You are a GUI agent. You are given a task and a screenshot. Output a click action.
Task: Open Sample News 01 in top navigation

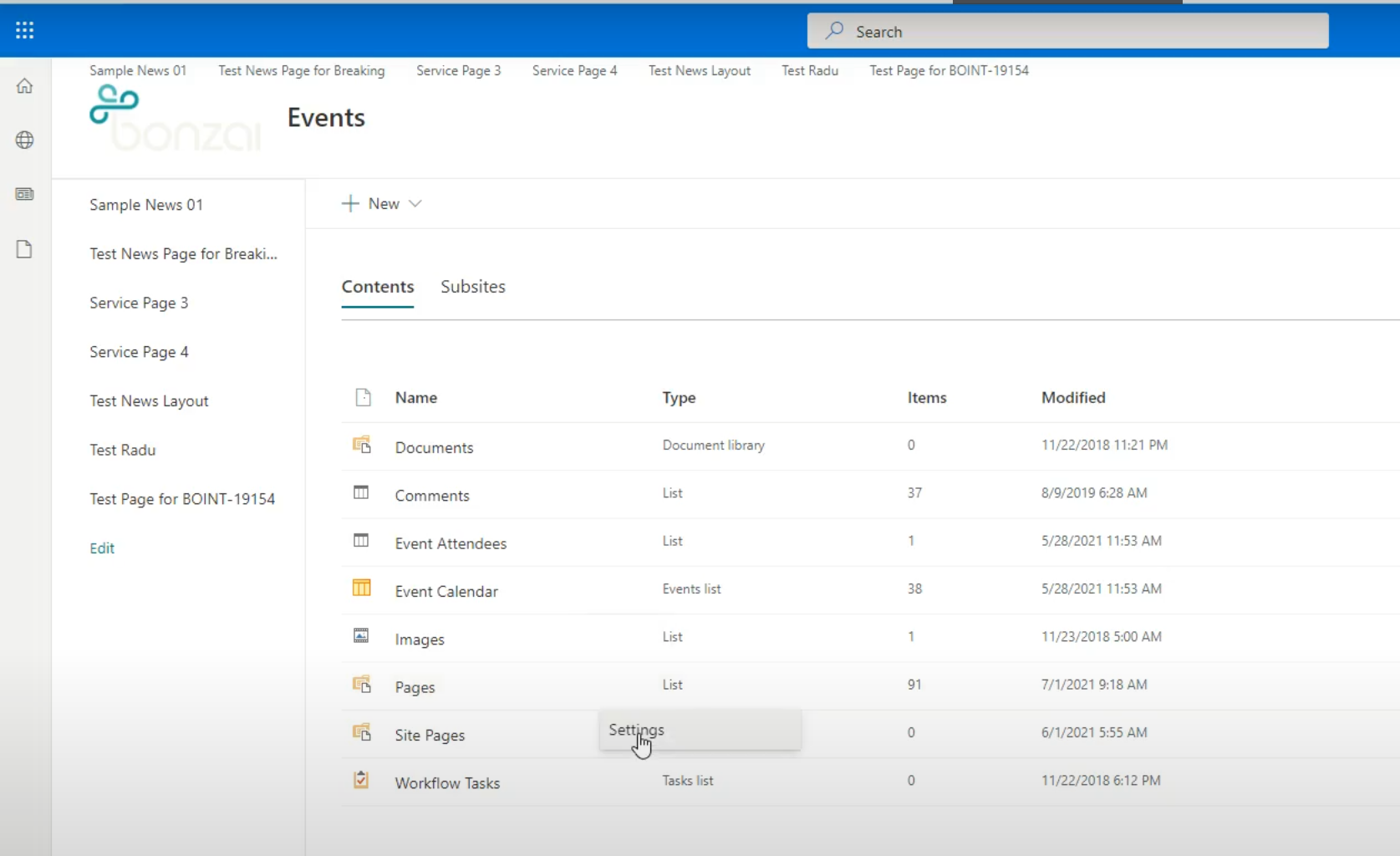coord(138,70)
